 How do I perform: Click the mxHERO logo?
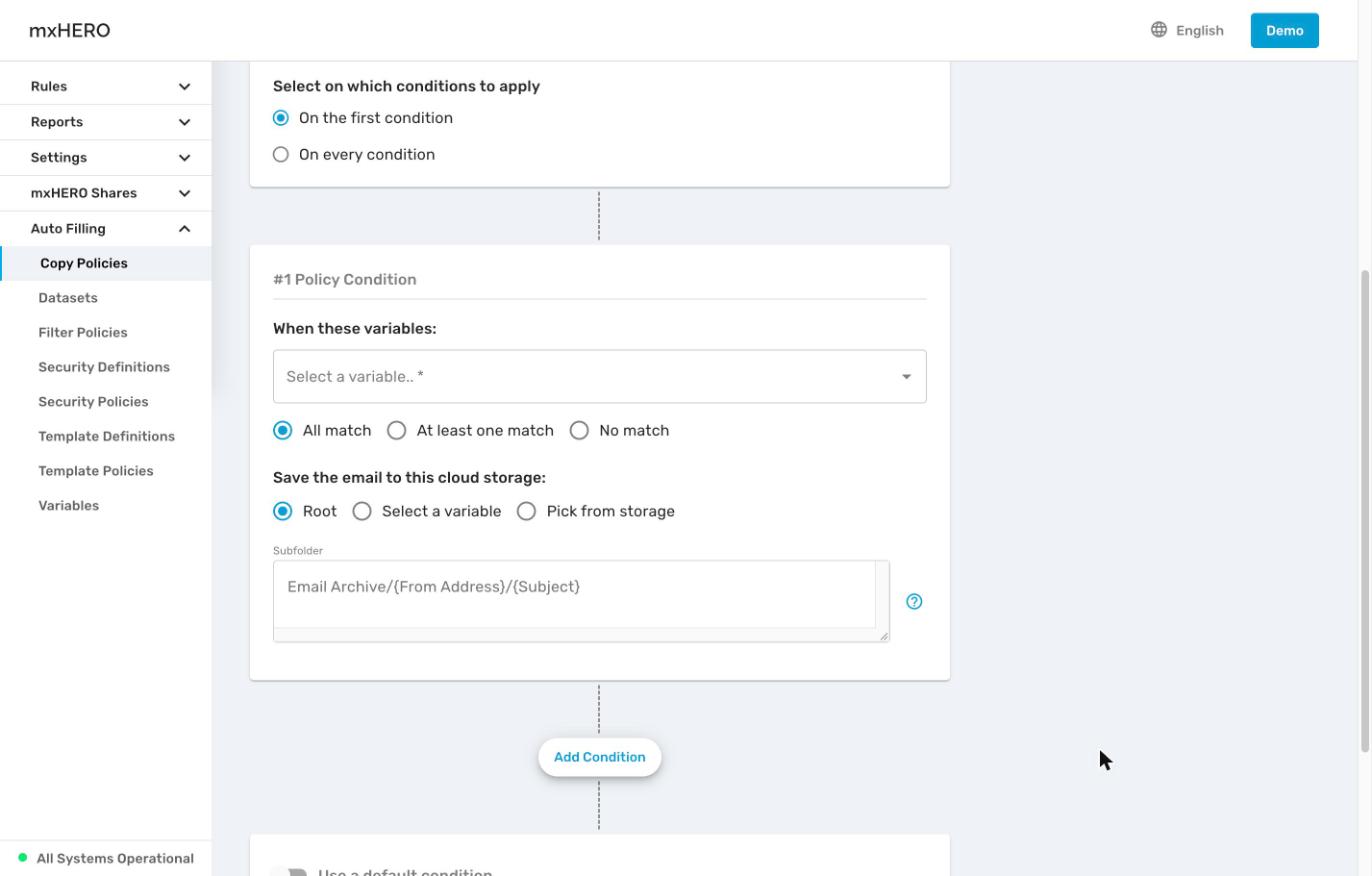(70, 30)
